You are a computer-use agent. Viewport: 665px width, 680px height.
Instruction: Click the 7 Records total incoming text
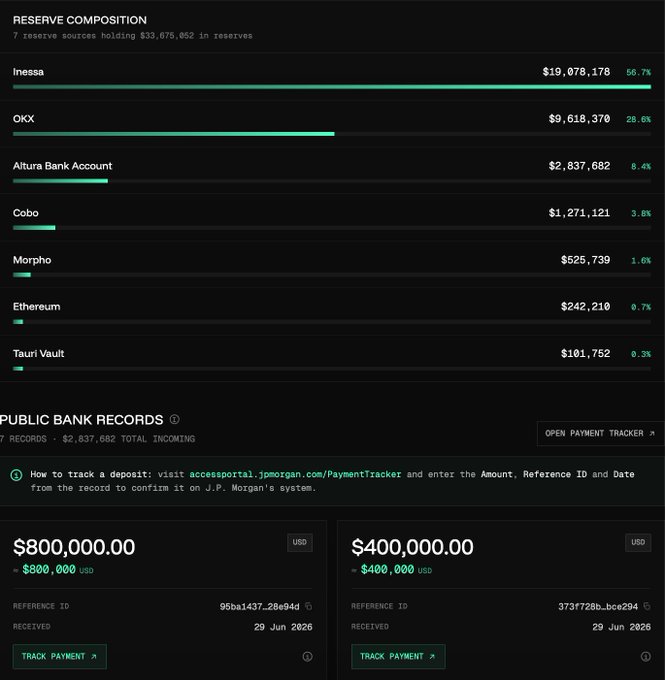point(97,439)
